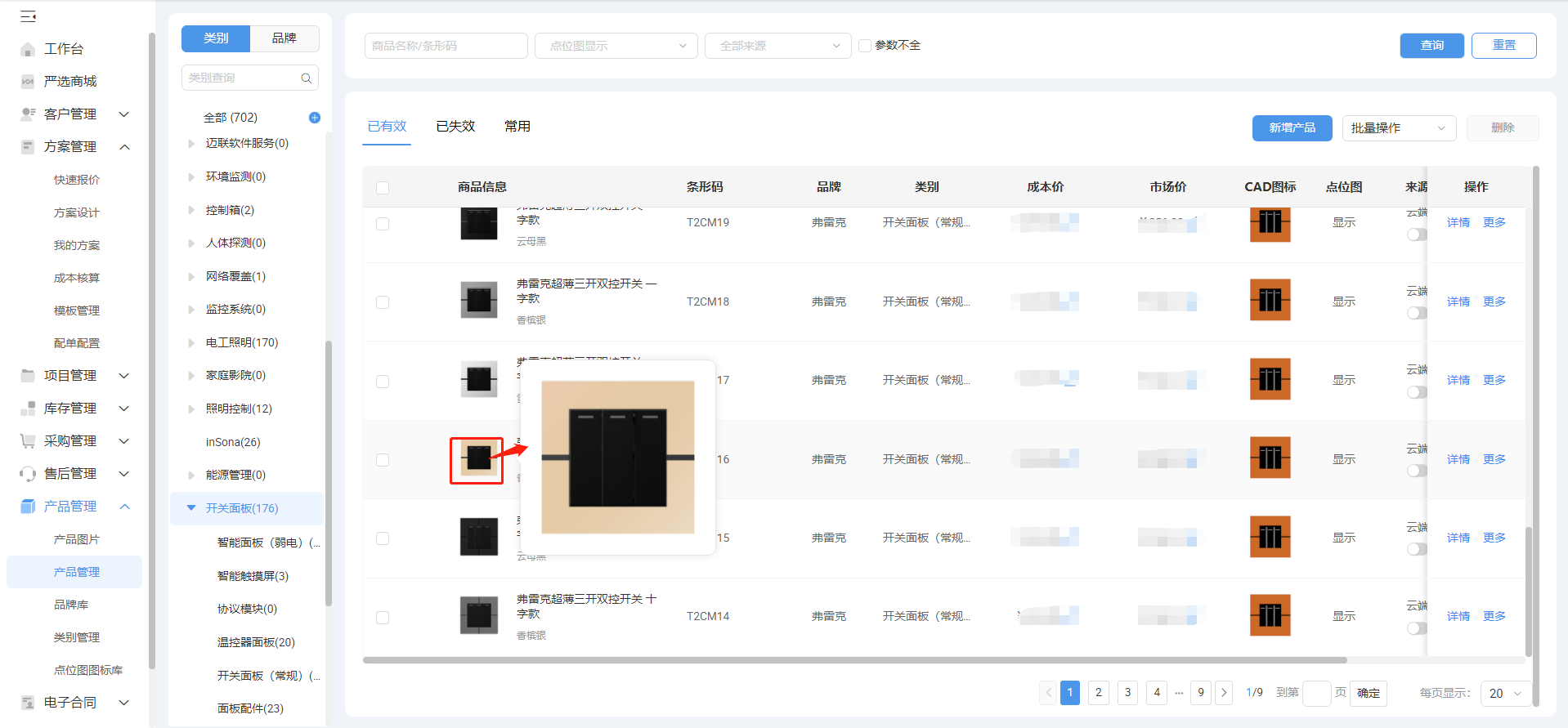Switch to 品牌 tab
The image size is (1568, 728).
(284, 38)
